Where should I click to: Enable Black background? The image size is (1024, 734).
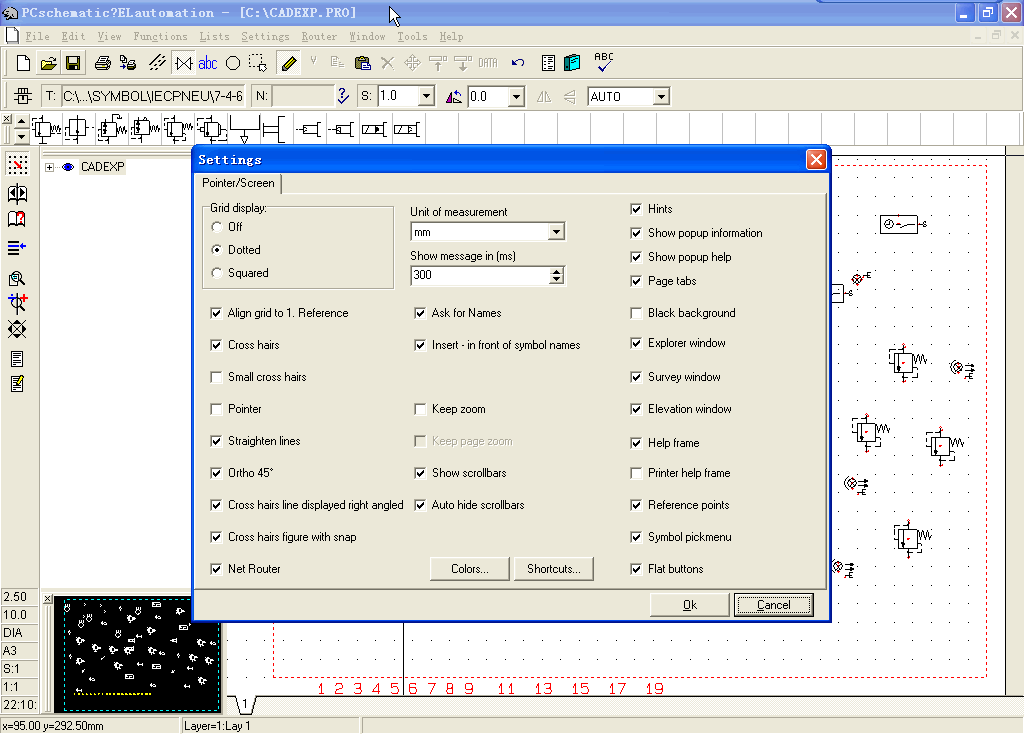coord(636,313)
